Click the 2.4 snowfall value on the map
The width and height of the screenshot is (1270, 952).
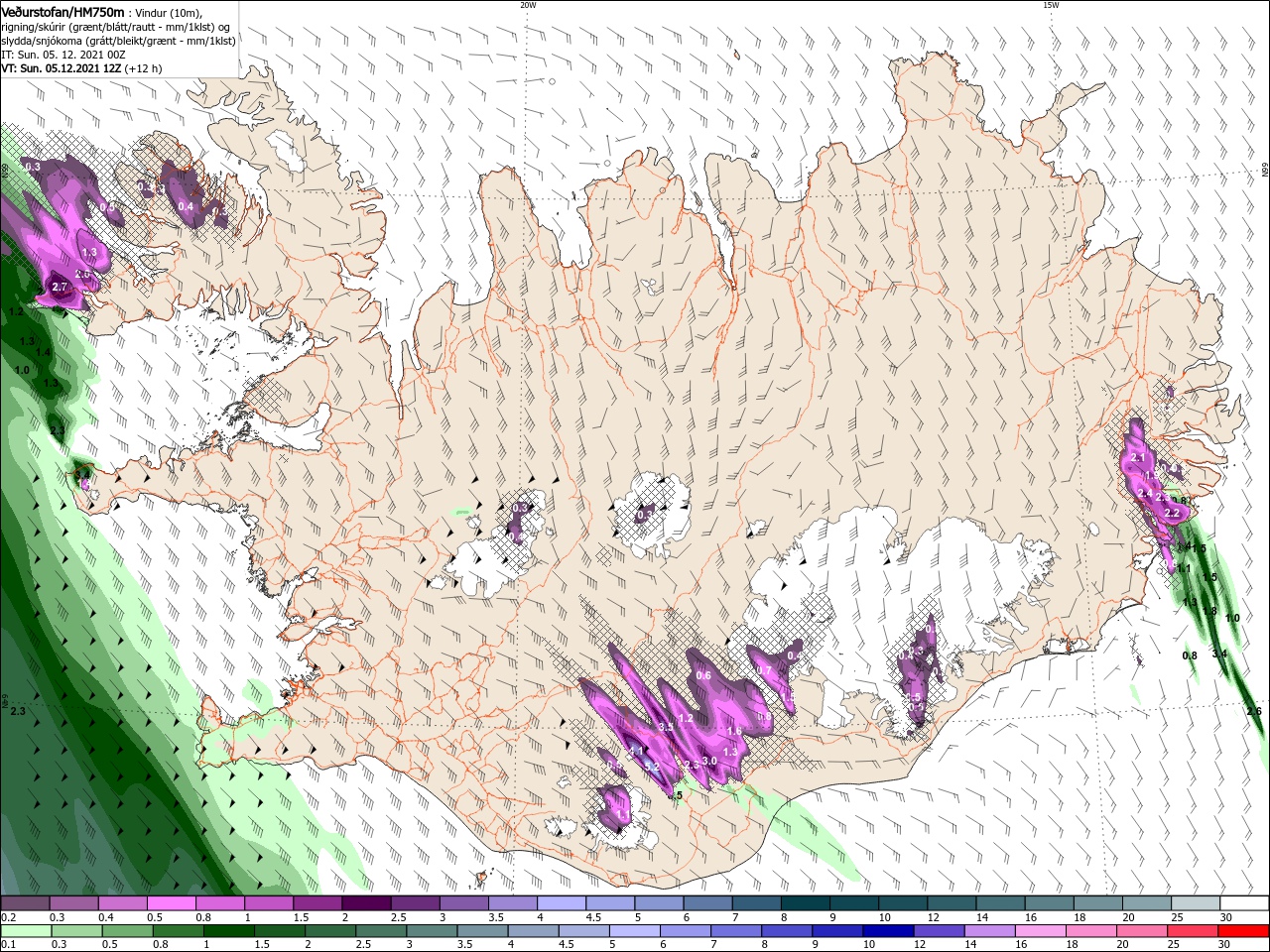point(1145,494)
